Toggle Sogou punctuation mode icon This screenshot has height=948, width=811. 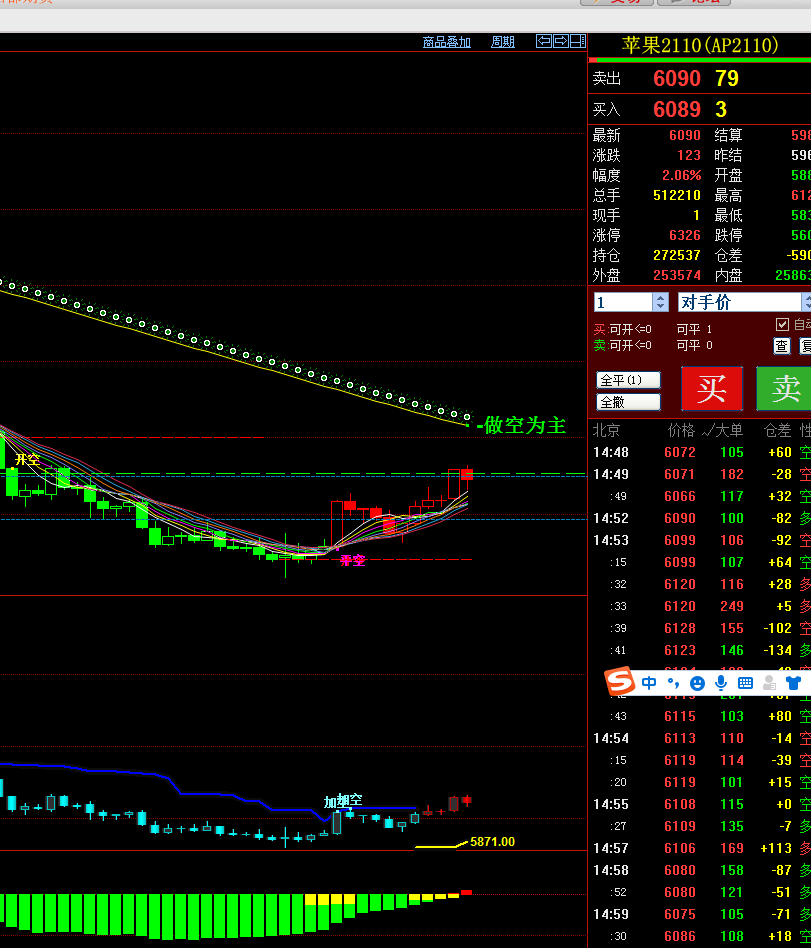click(x=673, y=683)
